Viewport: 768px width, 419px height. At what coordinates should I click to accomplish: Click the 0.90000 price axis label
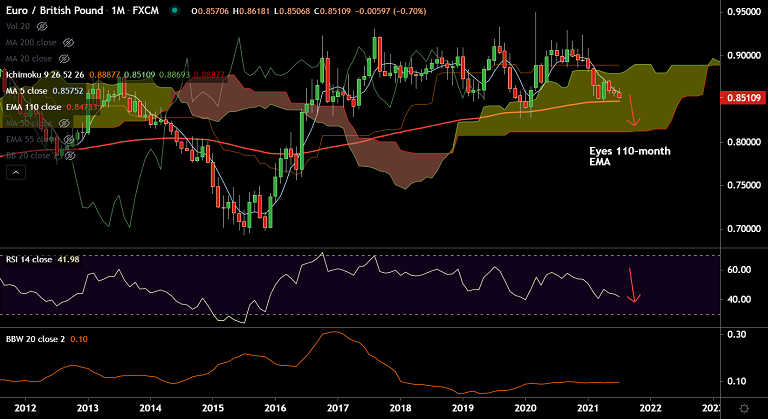point(744,55)
